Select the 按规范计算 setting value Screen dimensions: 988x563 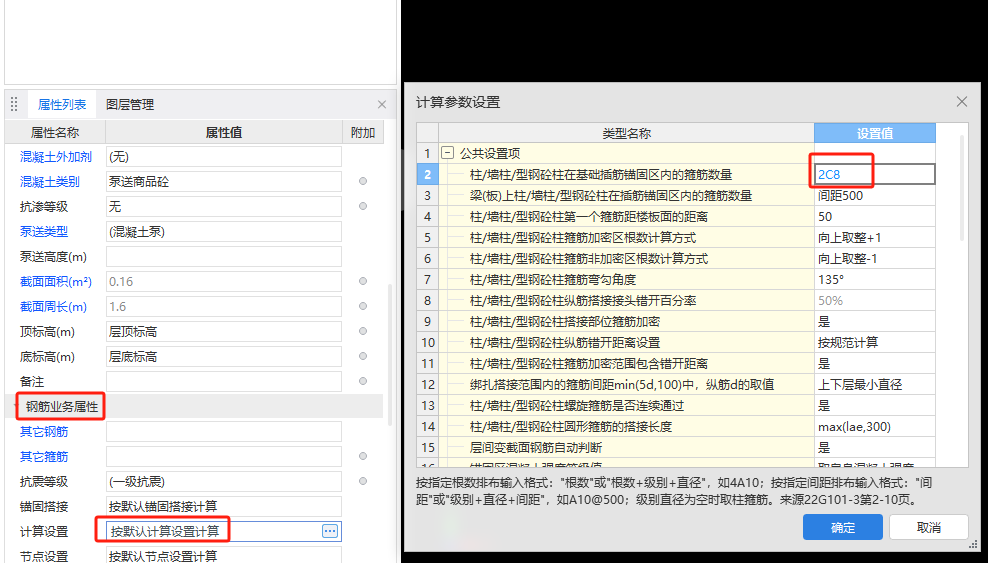[875, 343]
